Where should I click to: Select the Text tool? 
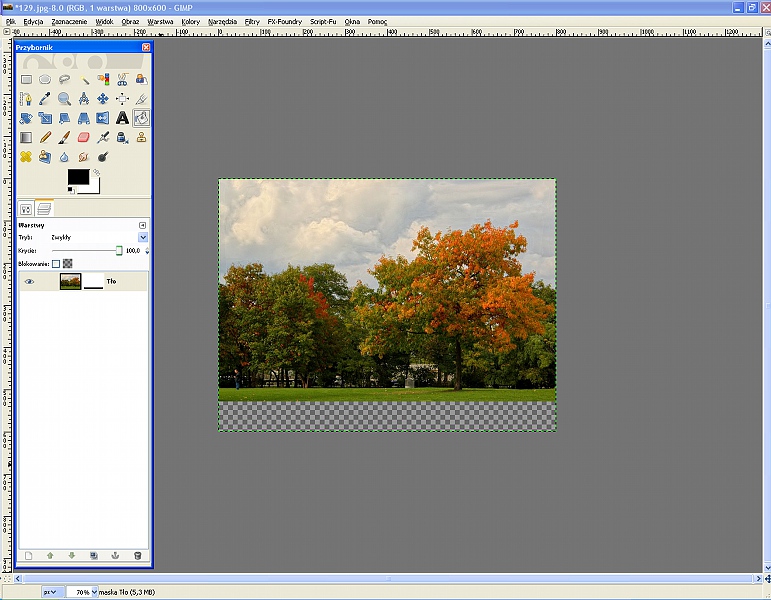(x=122, y=118)
